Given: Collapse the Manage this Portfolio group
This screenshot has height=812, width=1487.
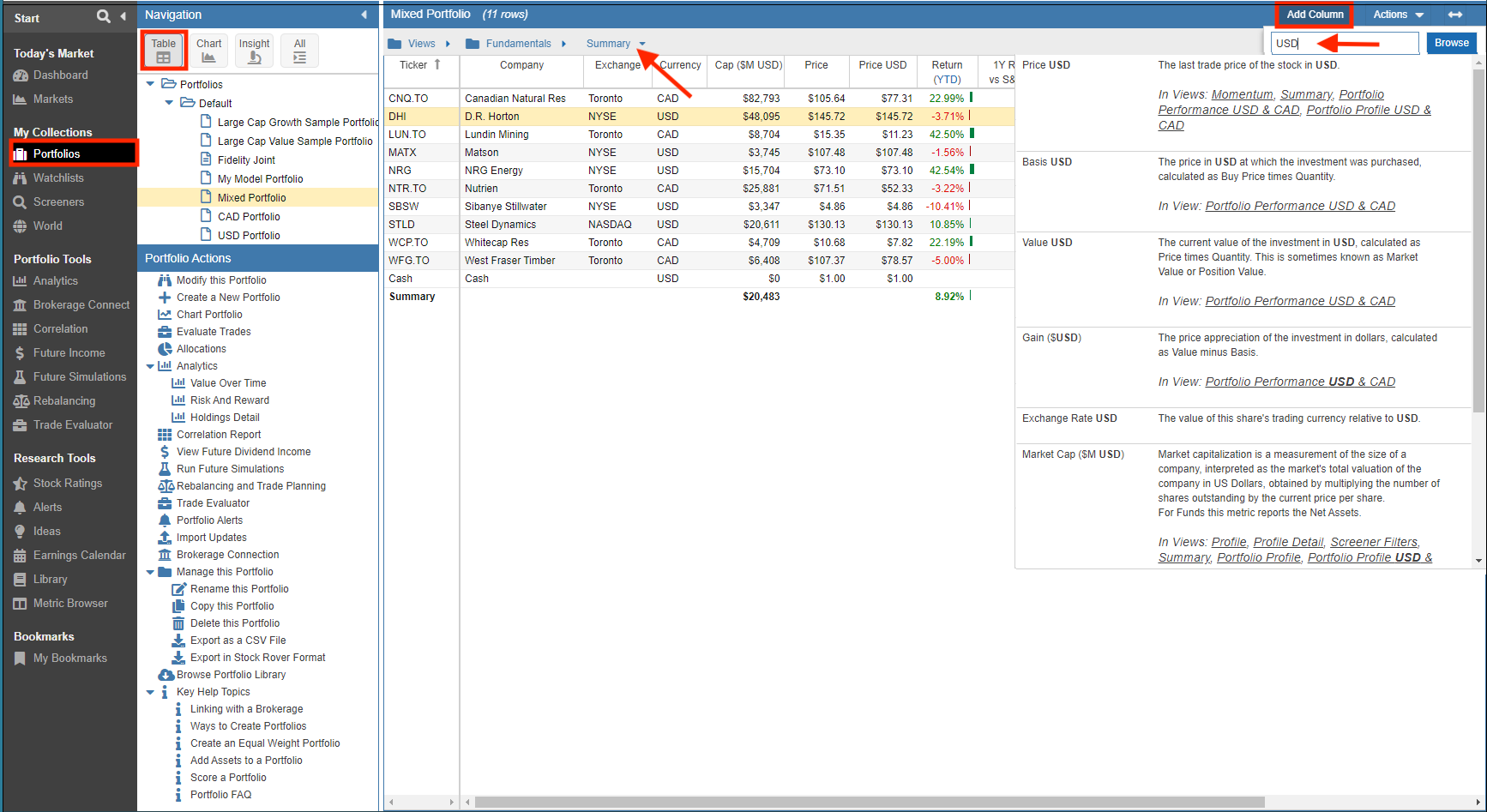Looking at the screenshot, I should (151, 572).
